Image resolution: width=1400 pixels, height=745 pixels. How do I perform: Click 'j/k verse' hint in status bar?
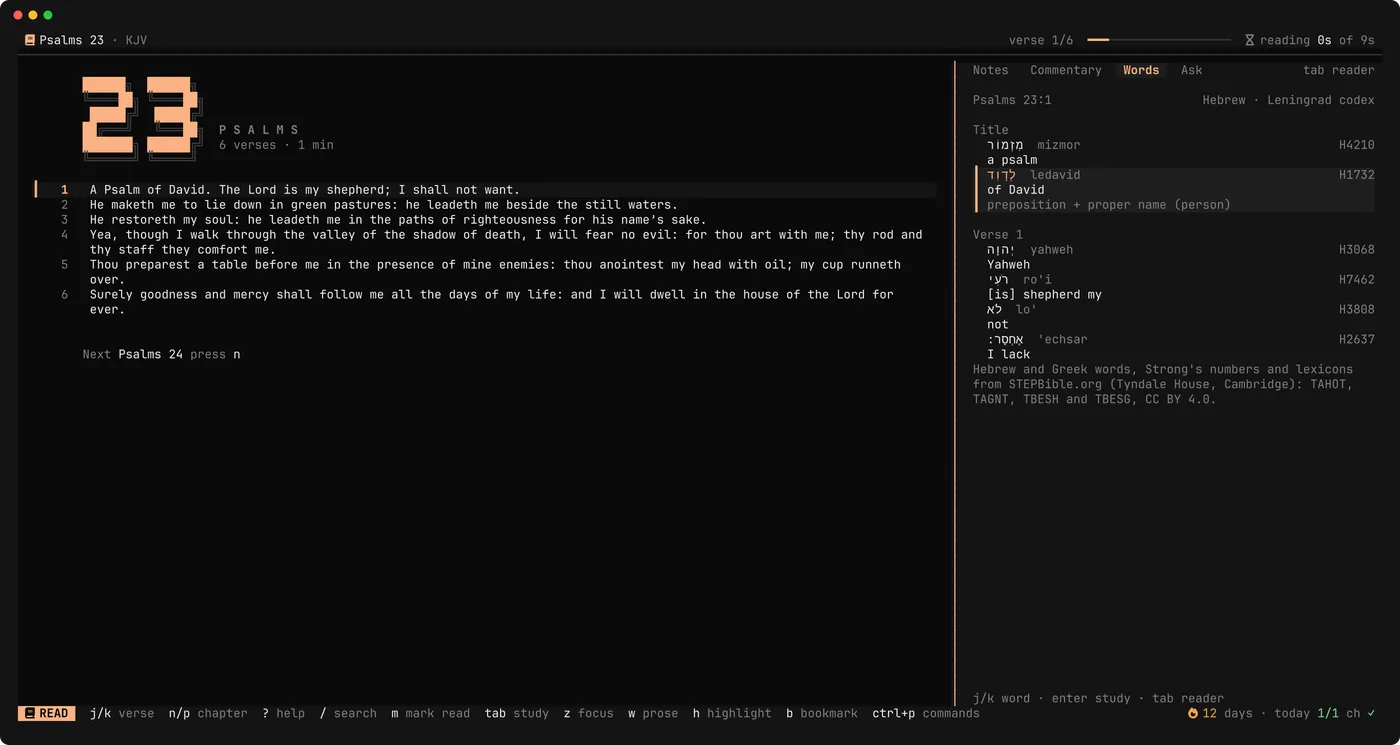coord(122,713)
